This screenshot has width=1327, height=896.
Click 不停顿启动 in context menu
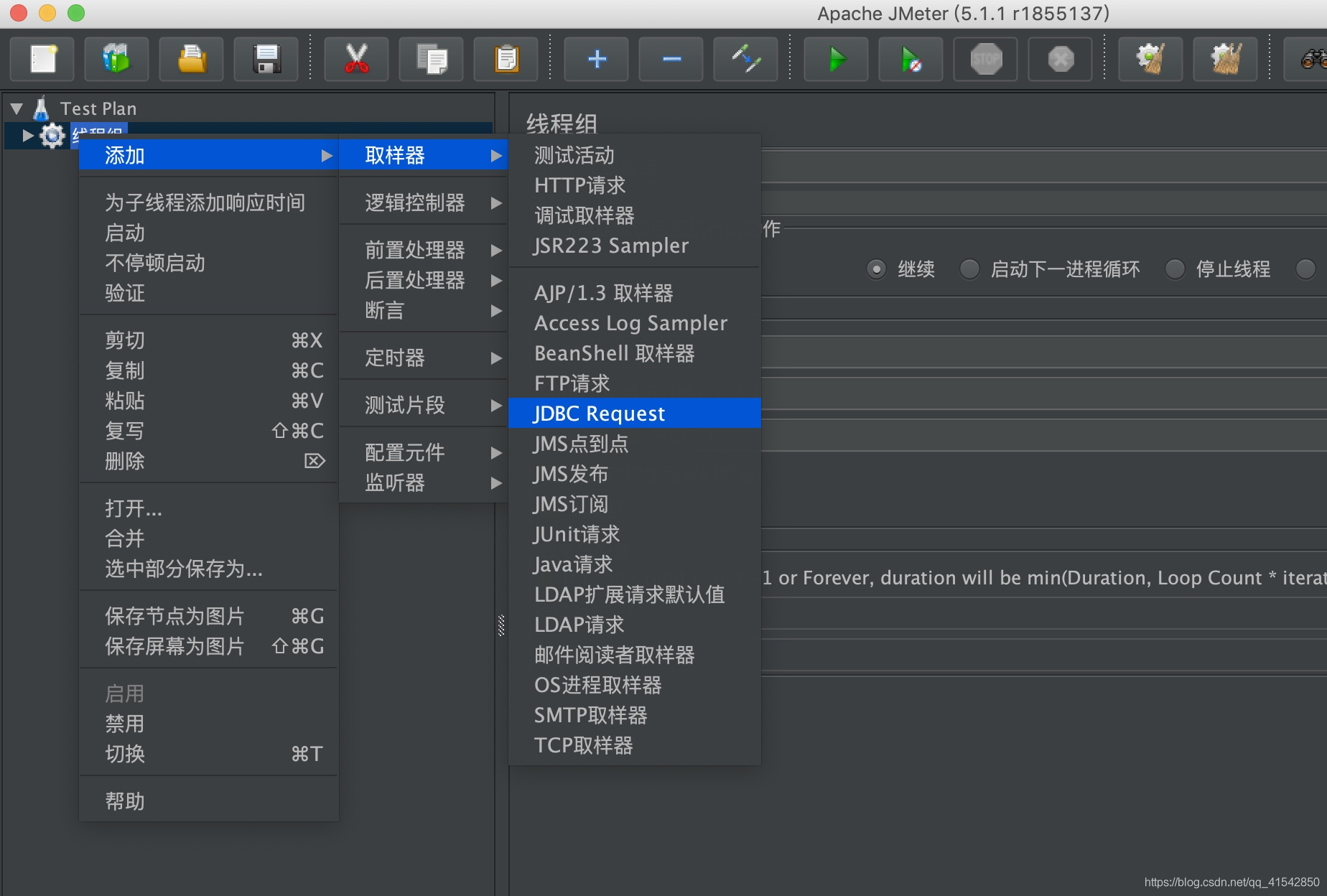208,263
